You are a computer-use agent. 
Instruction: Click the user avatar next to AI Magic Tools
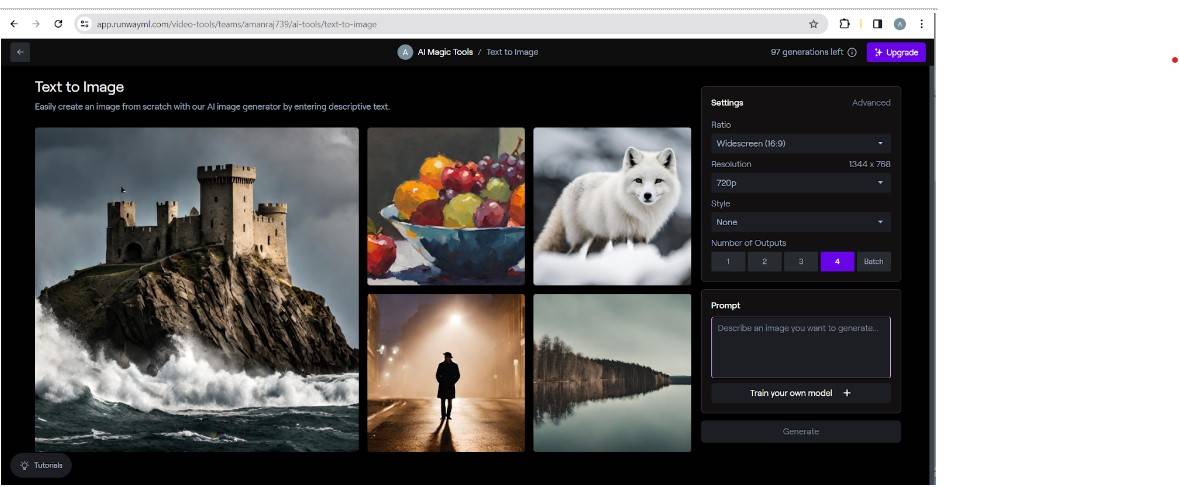click(405, 52)
